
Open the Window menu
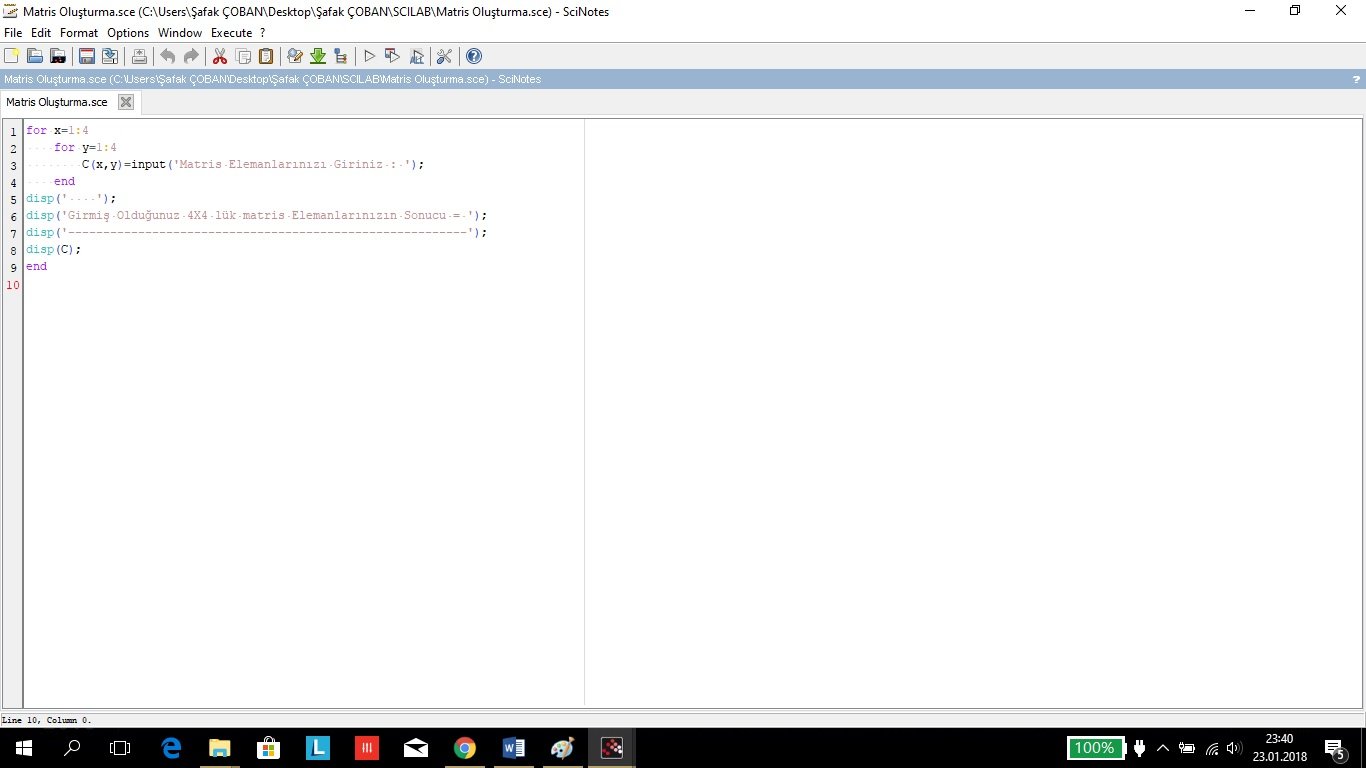[180, 33]
